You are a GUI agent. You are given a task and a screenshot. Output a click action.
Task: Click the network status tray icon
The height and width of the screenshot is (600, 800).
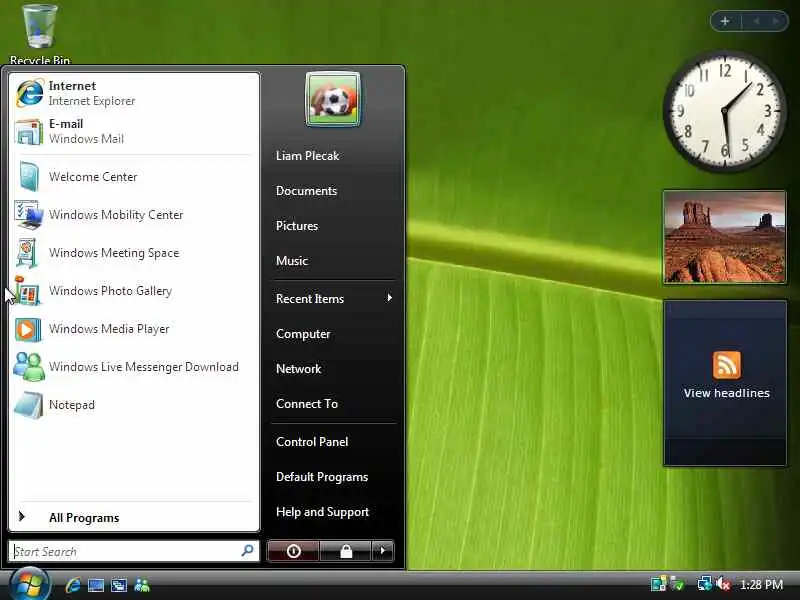705,584
